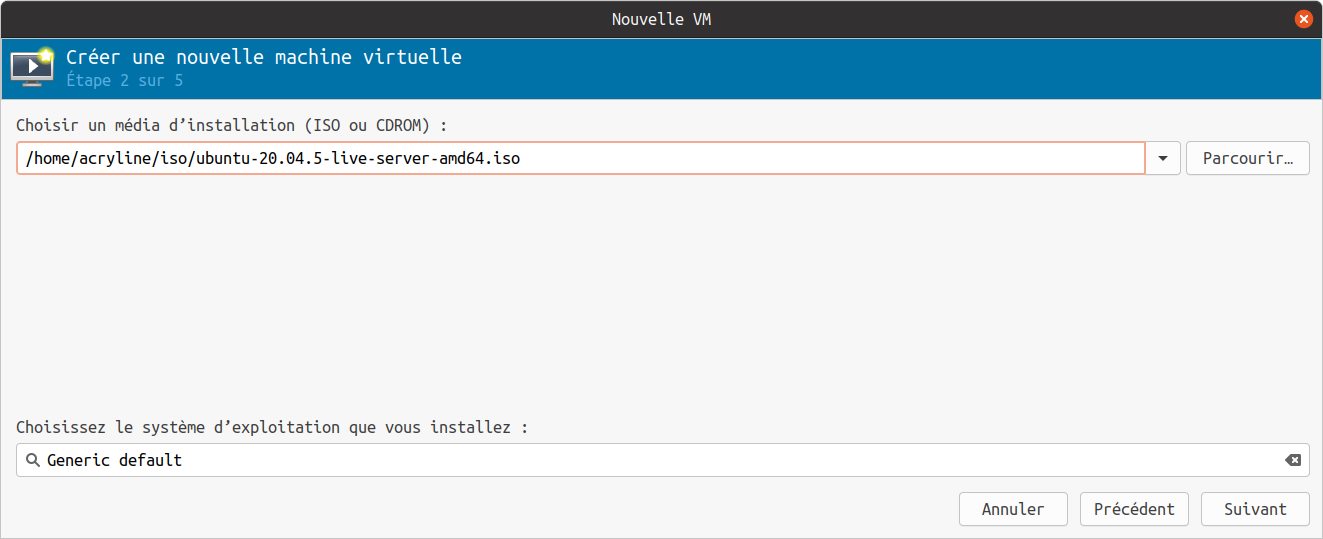Click into the operating system search field
This screenshot has height=539, width=1323.
[700, 460]
